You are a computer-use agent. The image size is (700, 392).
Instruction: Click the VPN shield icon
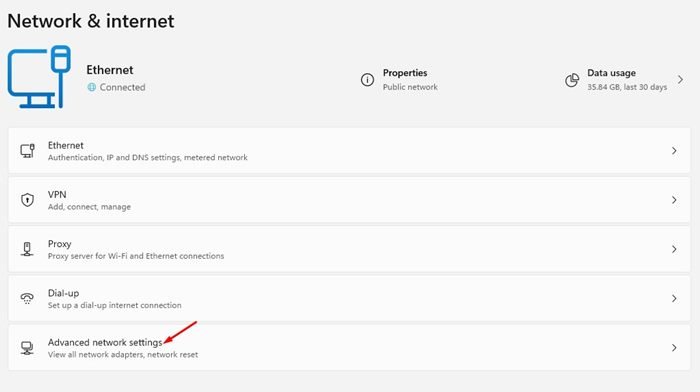27,200
